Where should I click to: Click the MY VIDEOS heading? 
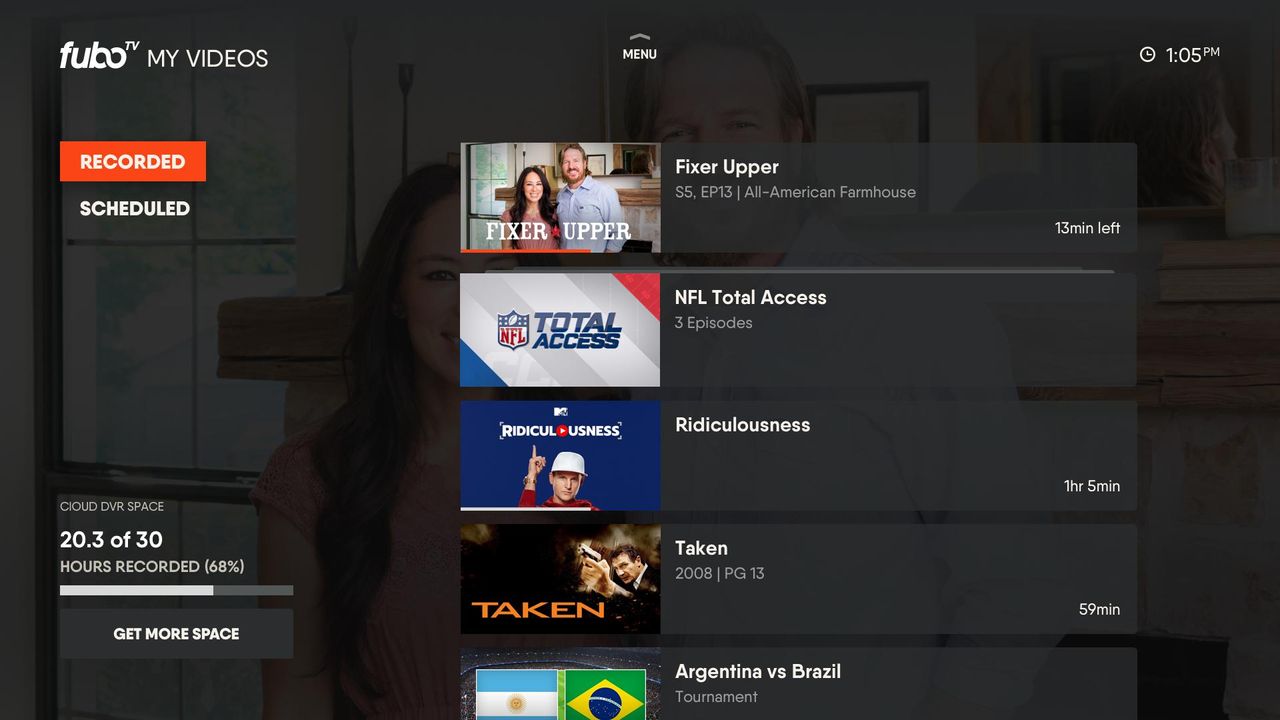click(x=207, y=59)
